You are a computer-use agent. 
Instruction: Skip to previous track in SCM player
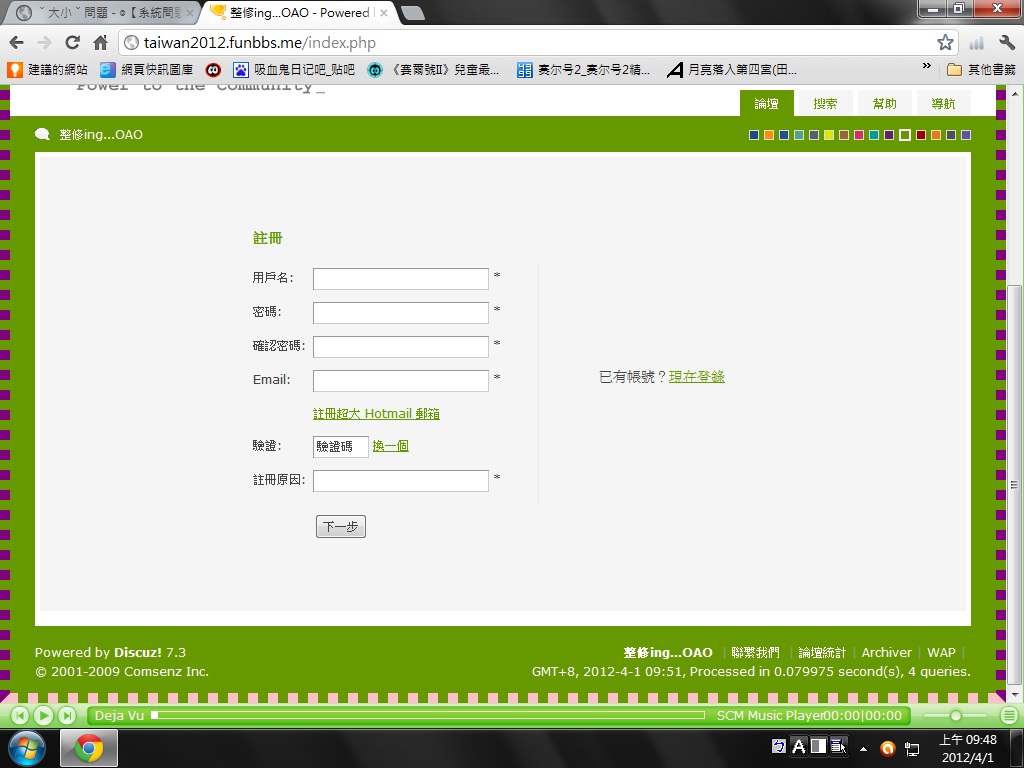click(20, 715)
